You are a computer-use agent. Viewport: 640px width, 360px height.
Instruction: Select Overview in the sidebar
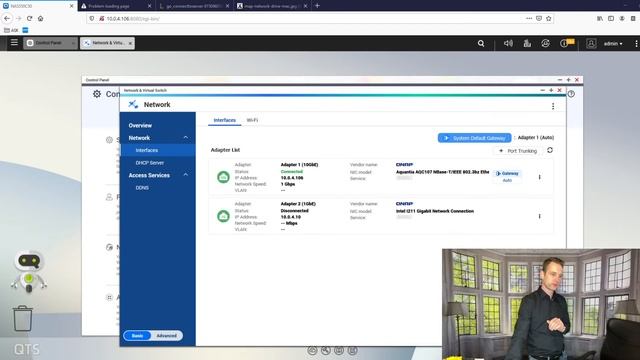point(140,125)
